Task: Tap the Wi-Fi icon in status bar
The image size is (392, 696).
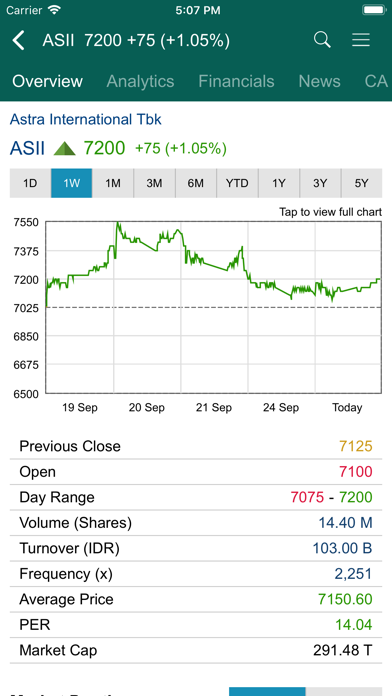Action: [55, 10]
